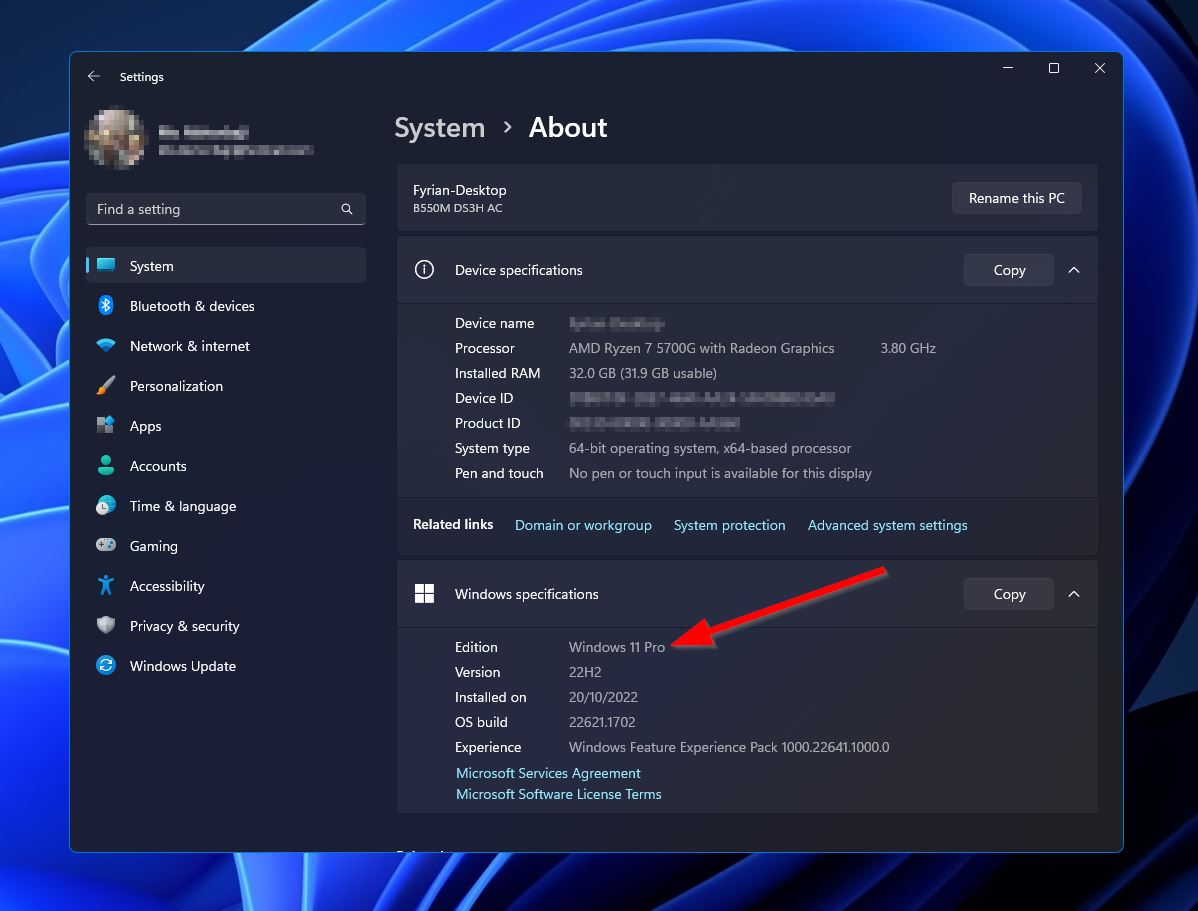Open the Microsoft Services Agreement link

tap(548, 773)
